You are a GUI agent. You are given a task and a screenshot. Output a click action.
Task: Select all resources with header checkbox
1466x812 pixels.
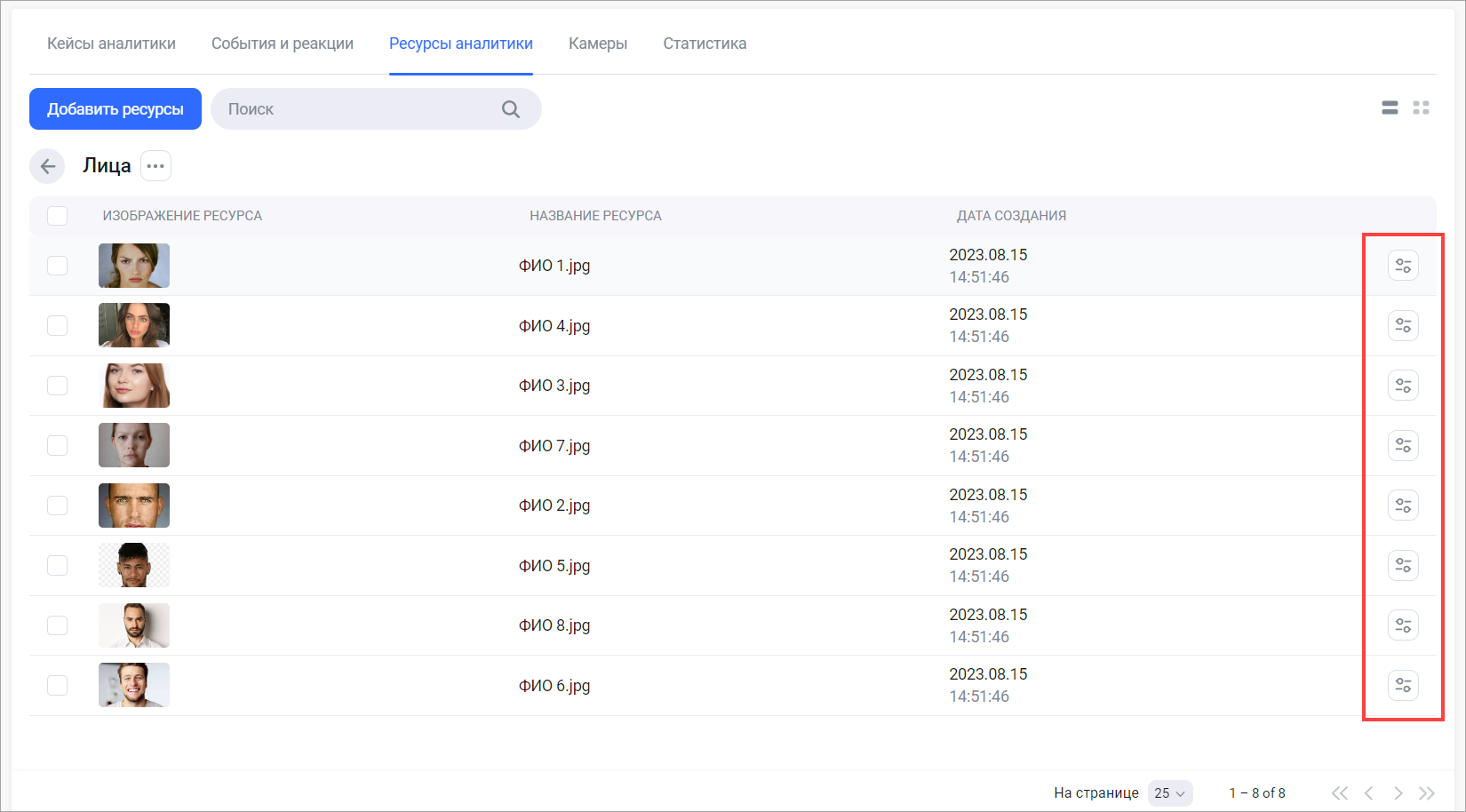click(x=58, y=216)
